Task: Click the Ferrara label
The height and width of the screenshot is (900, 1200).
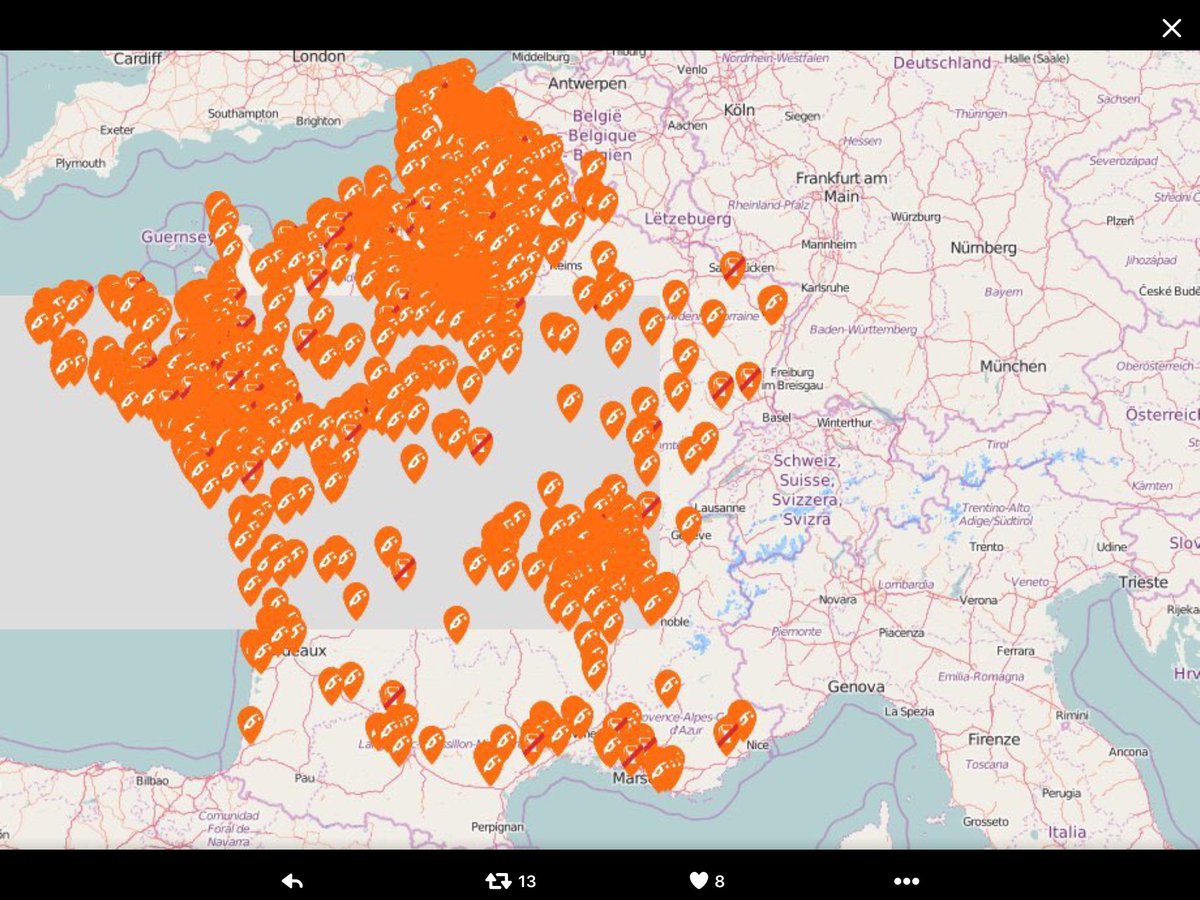Action: point(1015,651)
